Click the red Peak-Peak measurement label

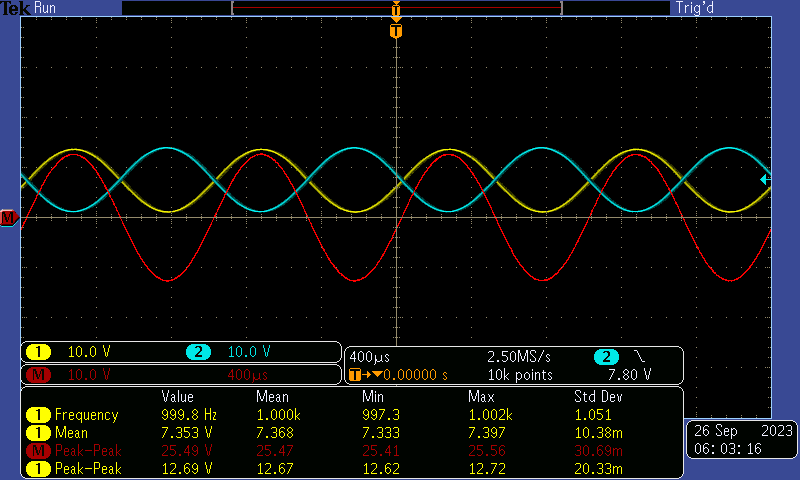click(88, 451)
